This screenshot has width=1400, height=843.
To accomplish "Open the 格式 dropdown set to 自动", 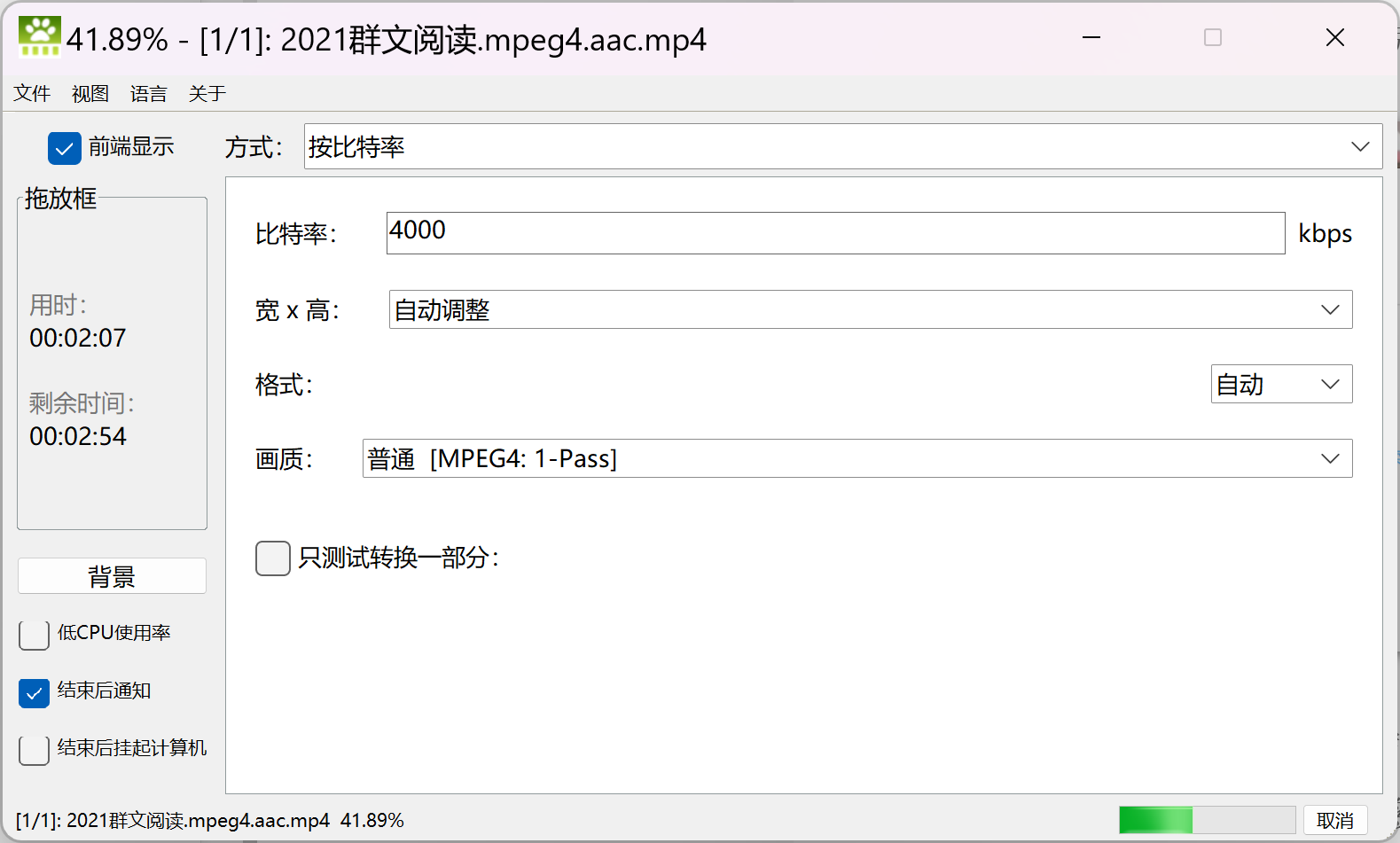I will click(1280, 384).
